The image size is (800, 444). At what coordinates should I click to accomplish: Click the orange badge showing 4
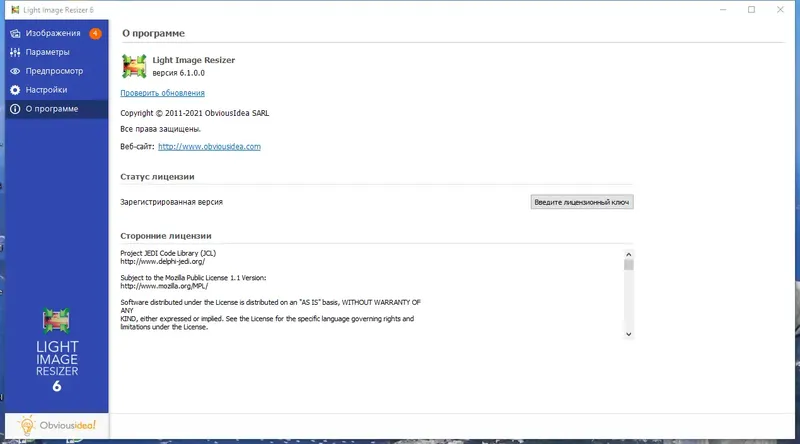(x=95, y=33)
